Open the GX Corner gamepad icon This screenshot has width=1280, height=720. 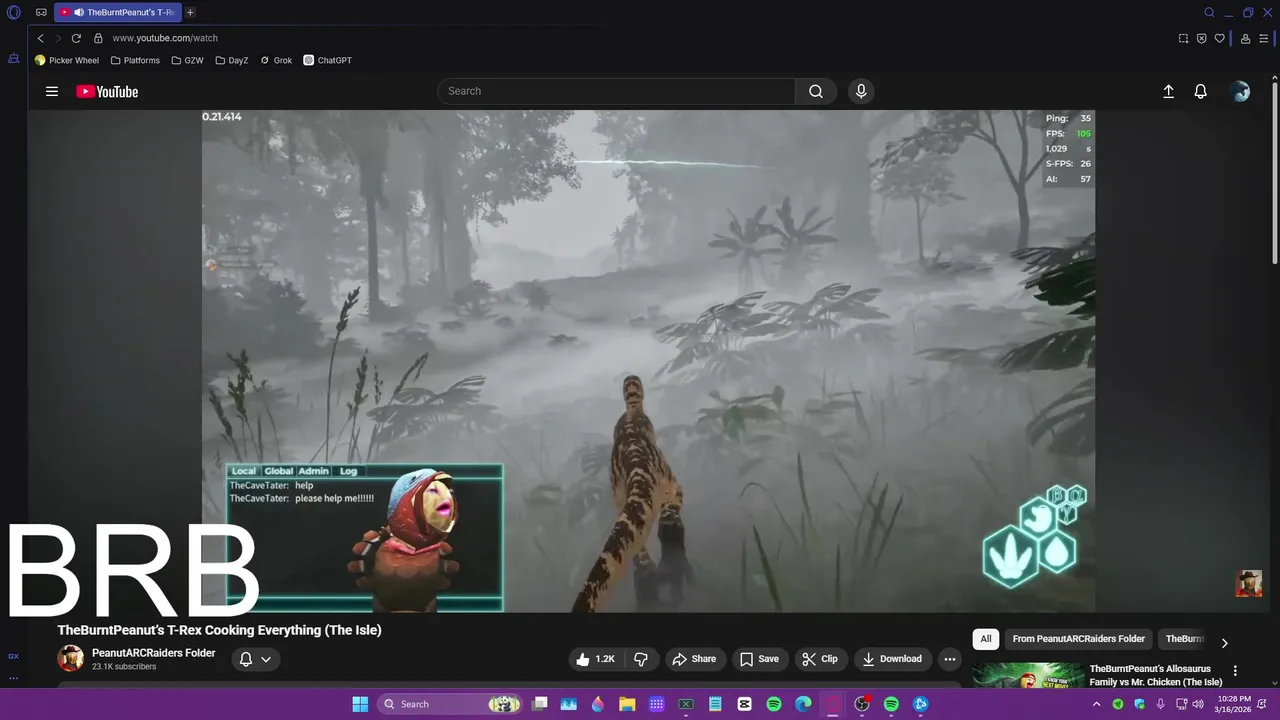click(x=41, y=13)
